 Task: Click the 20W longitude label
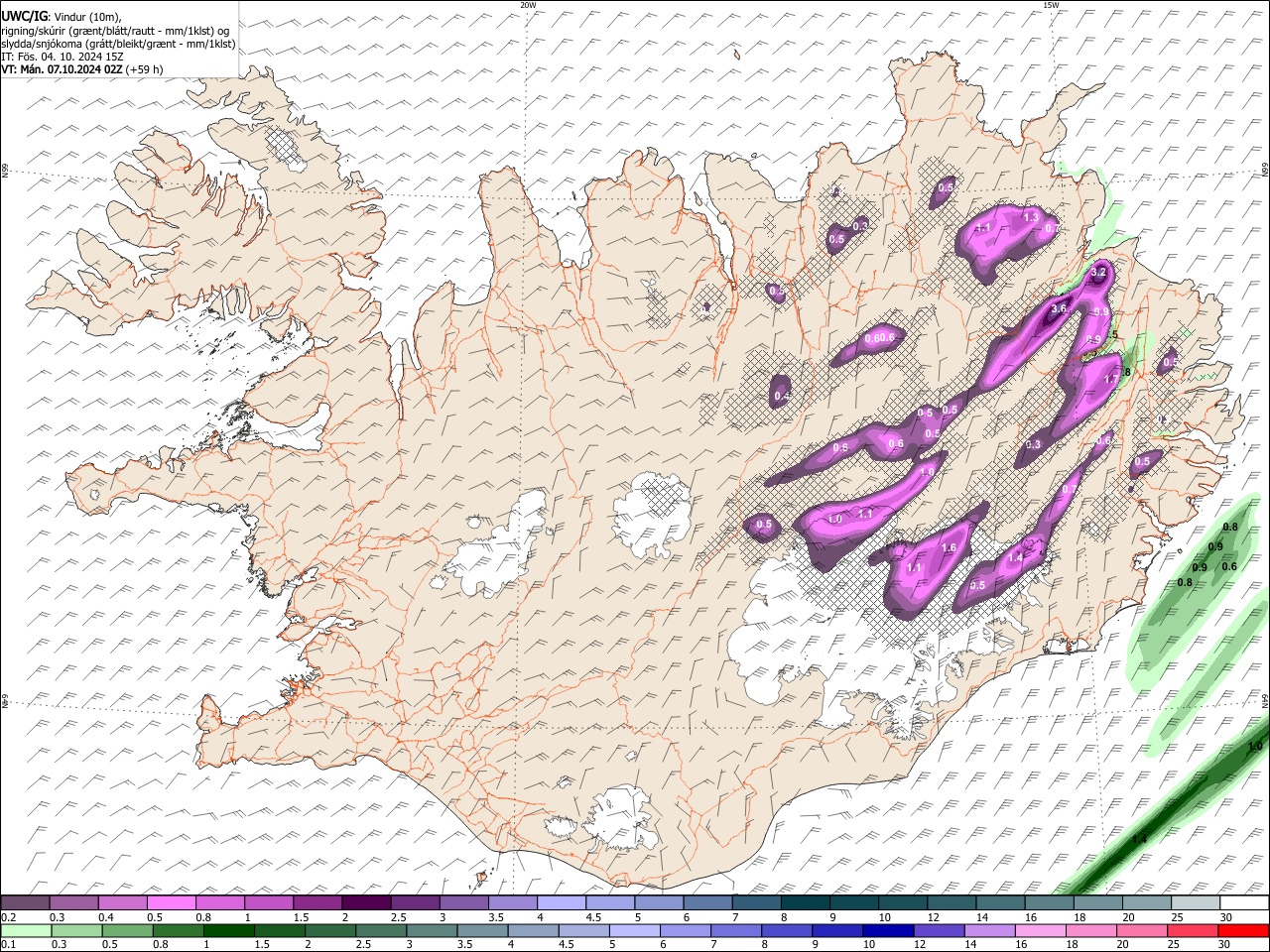coord(528,5)
